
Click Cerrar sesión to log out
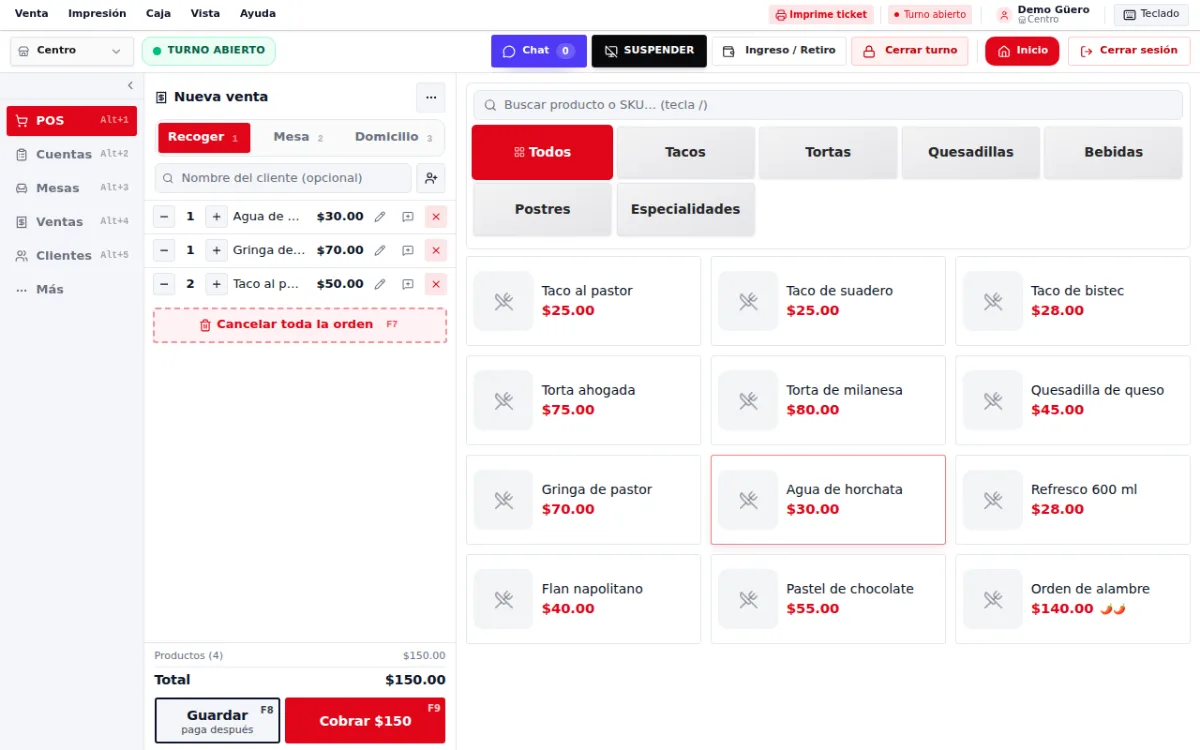coord(1129,51)
